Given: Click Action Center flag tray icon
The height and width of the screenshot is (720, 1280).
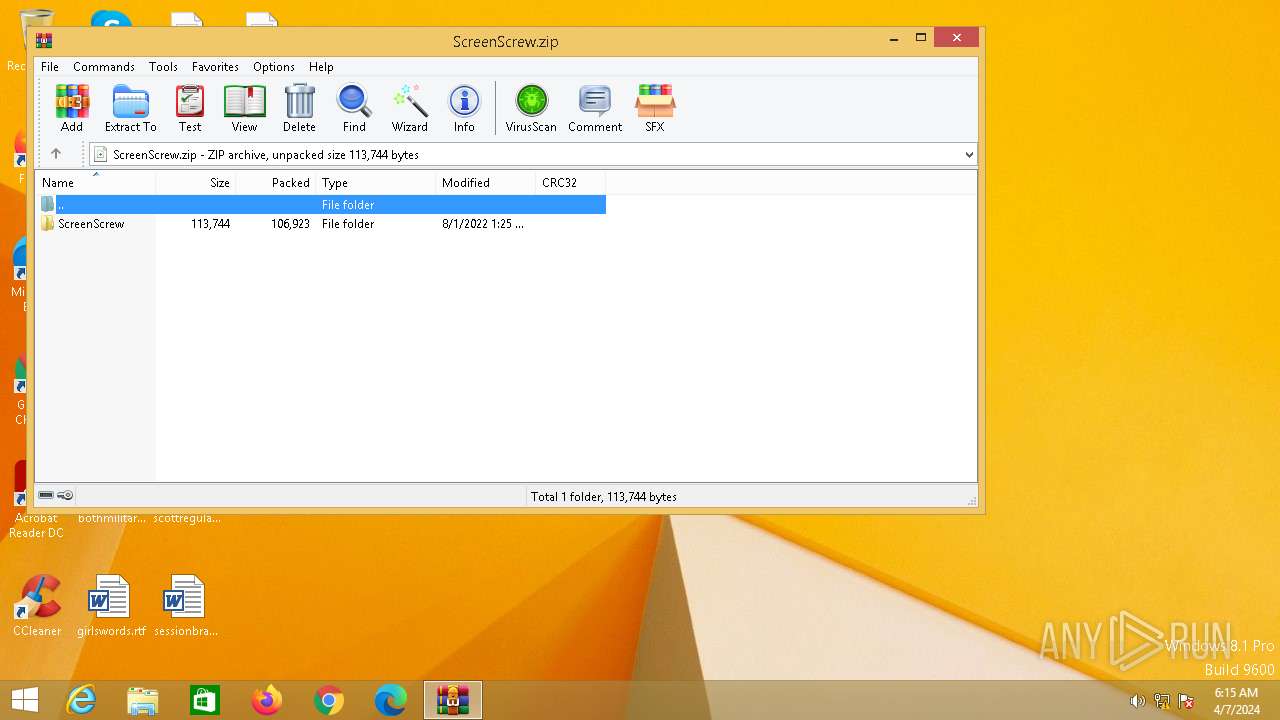Looking at the screenshot, I should pos(1186,701).
